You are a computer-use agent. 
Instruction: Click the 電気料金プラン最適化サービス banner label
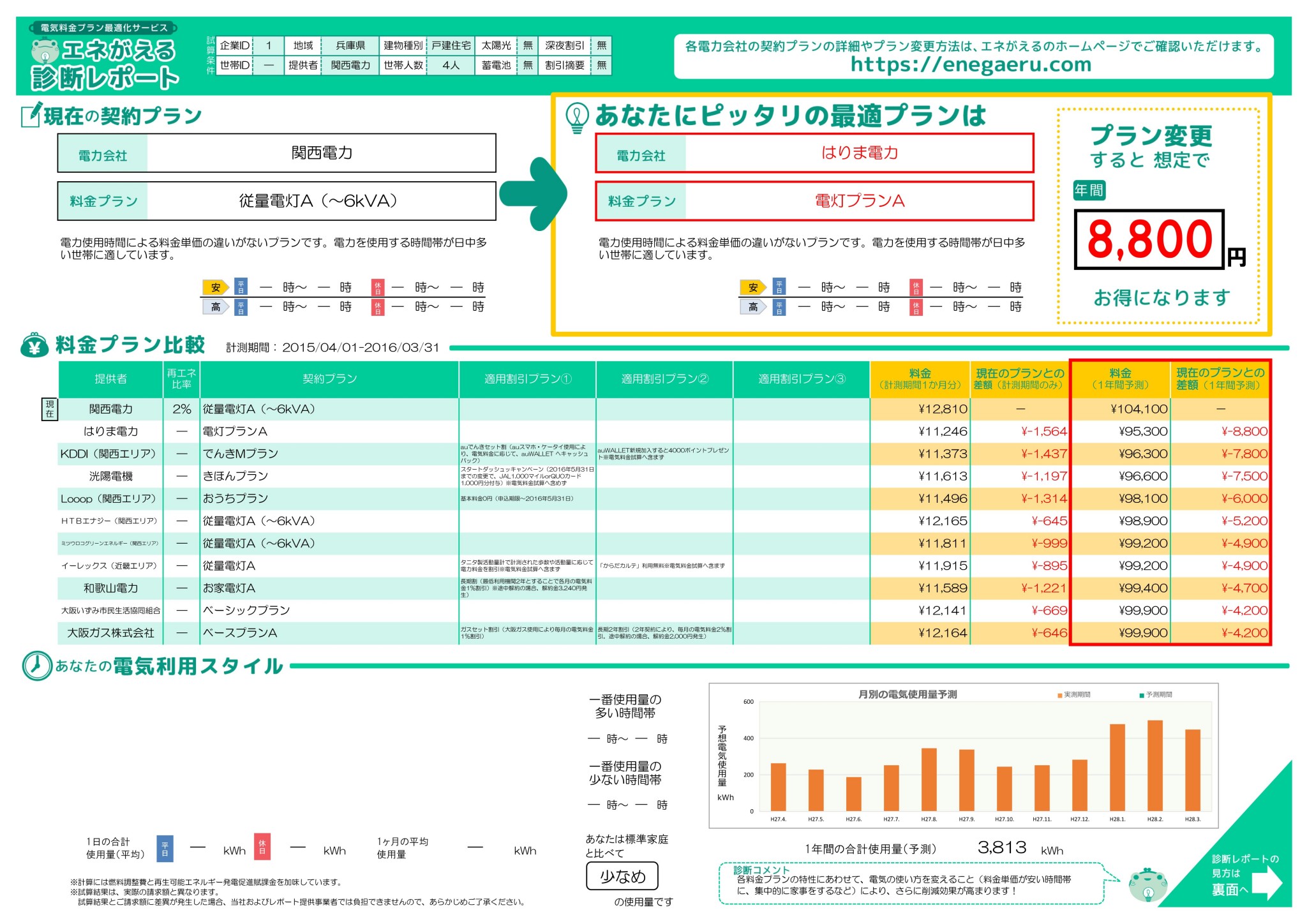pos(103,28)
